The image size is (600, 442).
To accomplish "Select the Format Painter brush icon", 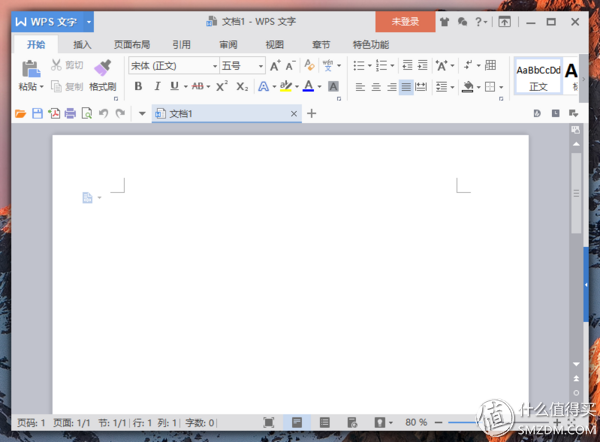I will pyautogui.click(x=103, y=68).
